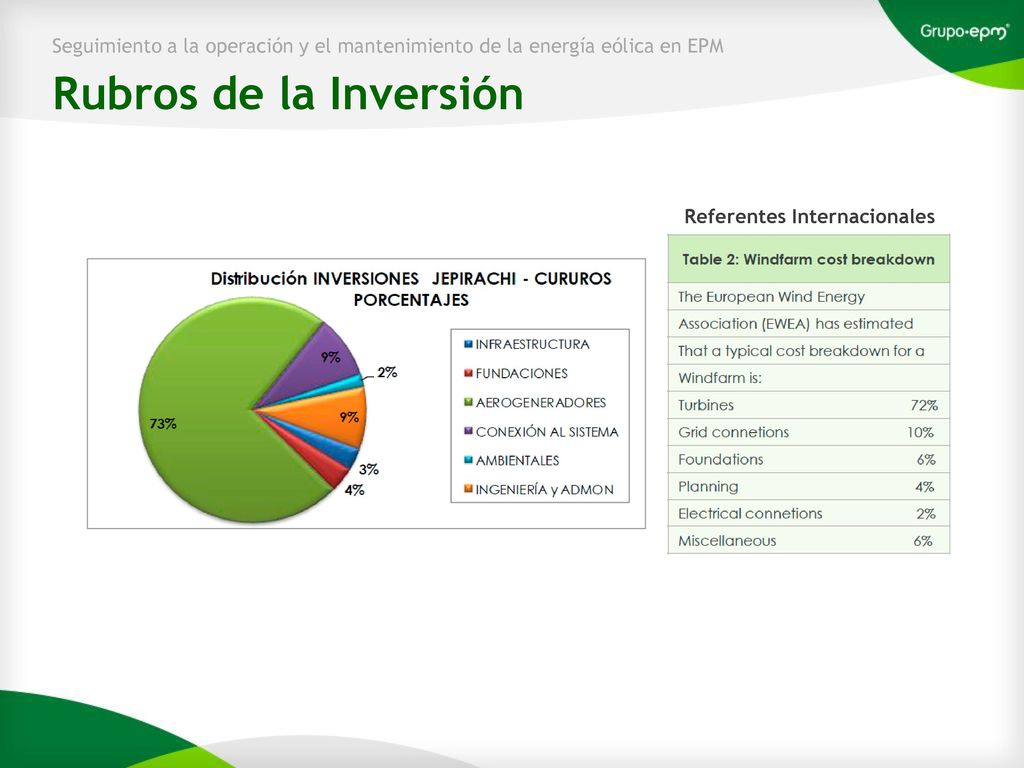Click the 4% value in Planning row

click(924, 487)
